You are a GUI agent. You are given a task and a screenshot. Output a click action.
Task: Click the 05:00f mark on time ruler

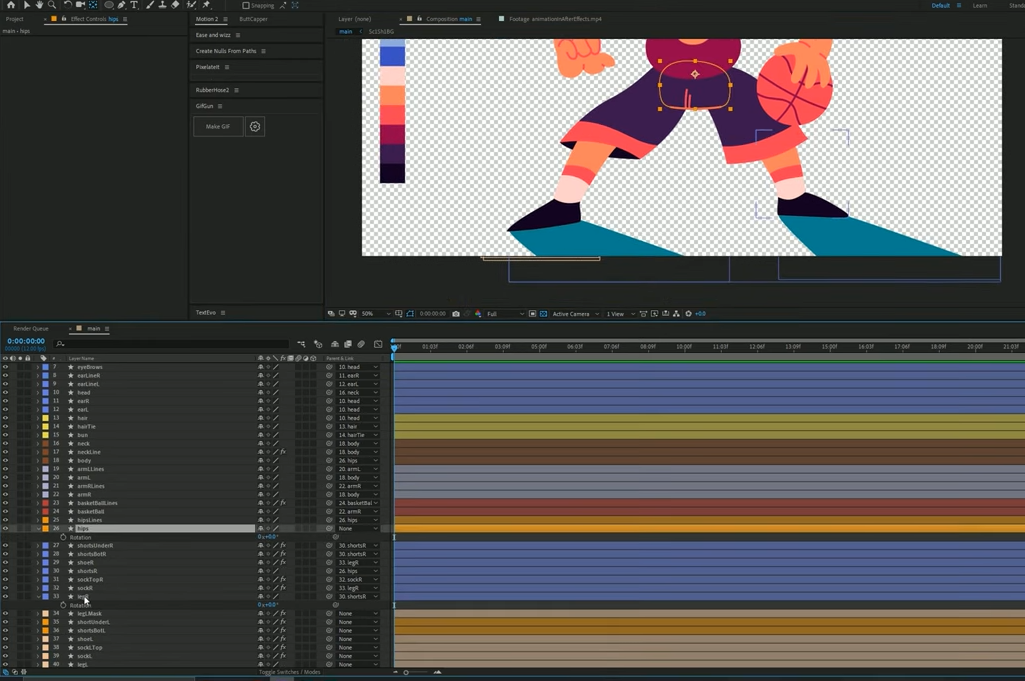click(539, 347)
